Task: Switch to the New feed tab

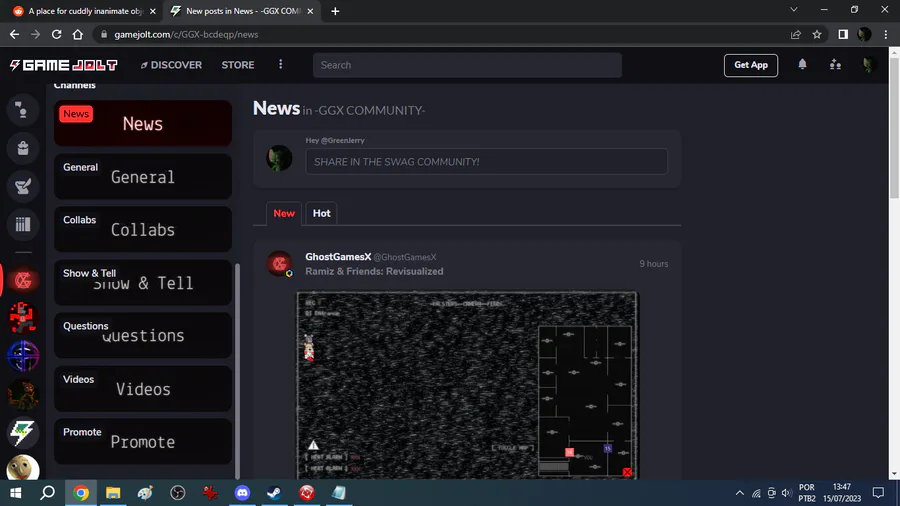Action: tap(284, 213)
